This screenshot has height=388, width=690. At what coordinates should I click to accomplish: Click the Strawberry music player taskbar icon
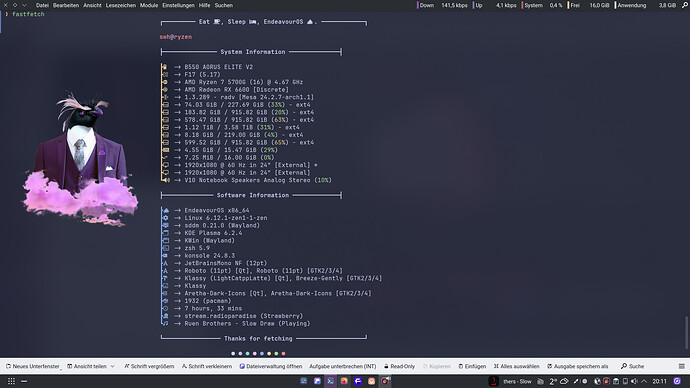[385, 381]
